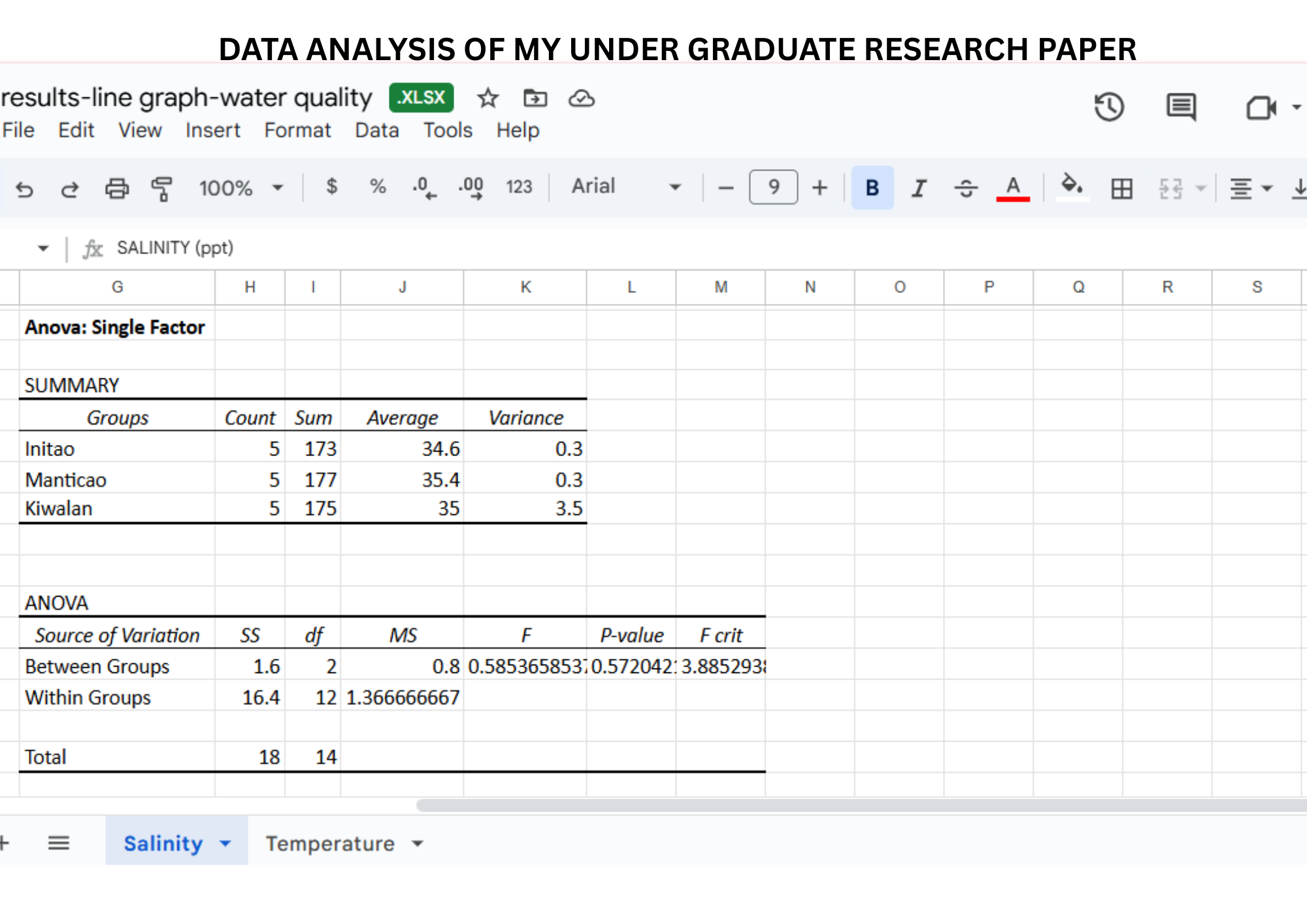1307x924 pixels.
Task: Select the Paint format tool
Action: click(162, 189)
